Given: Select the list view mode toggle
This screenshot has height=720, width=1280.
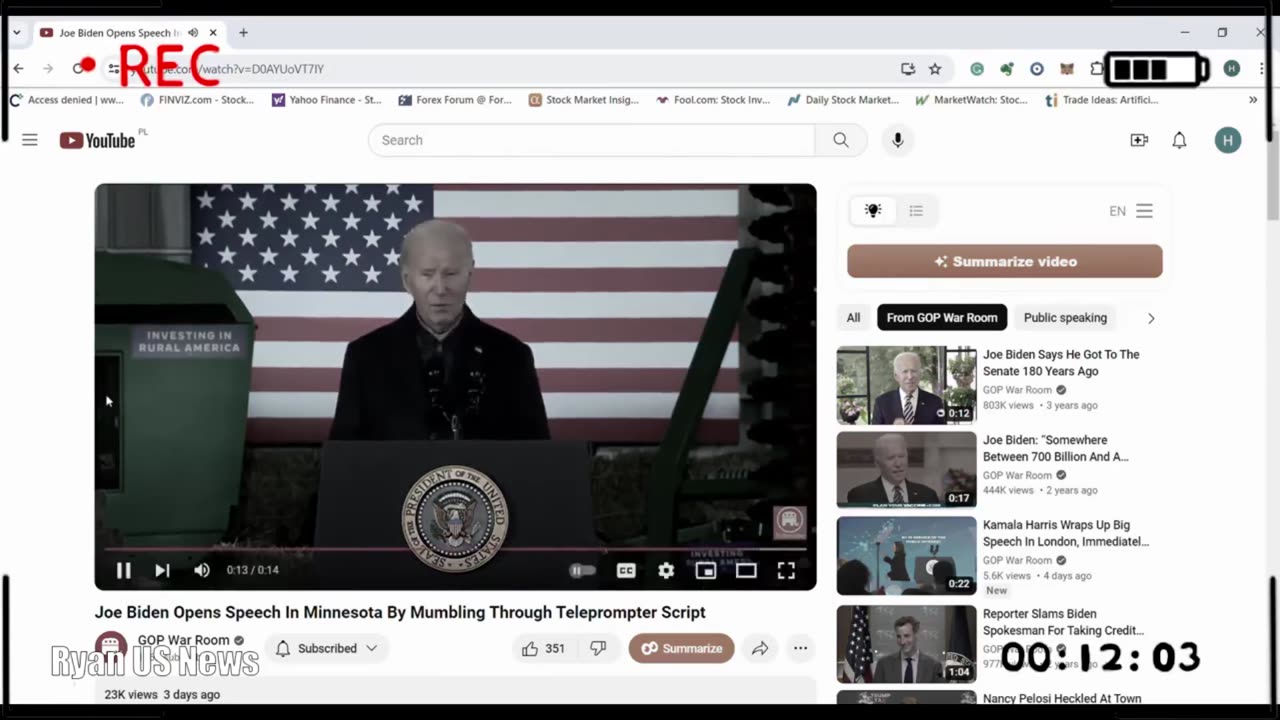Looking at the screenshot, I should pyautogui.click(x=916, y=211).
